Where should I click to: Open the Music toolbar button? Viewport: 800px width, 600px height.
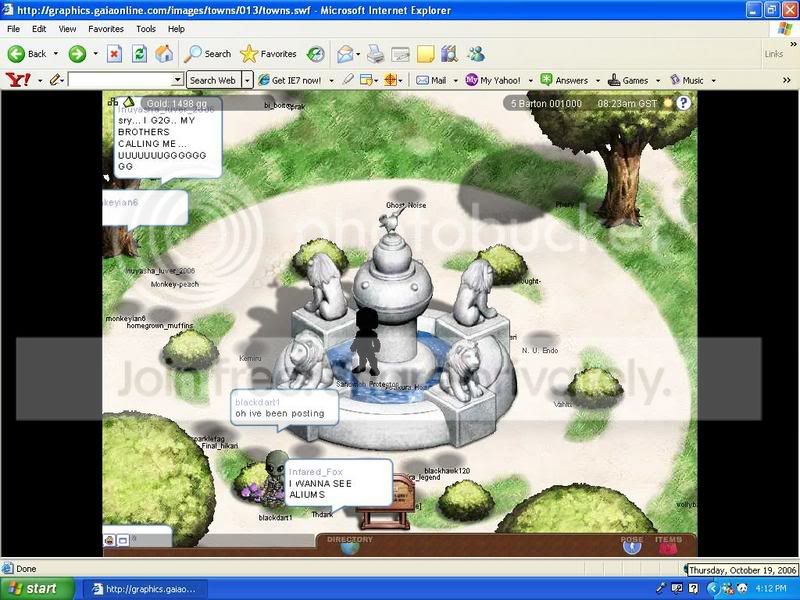(687, 81)
